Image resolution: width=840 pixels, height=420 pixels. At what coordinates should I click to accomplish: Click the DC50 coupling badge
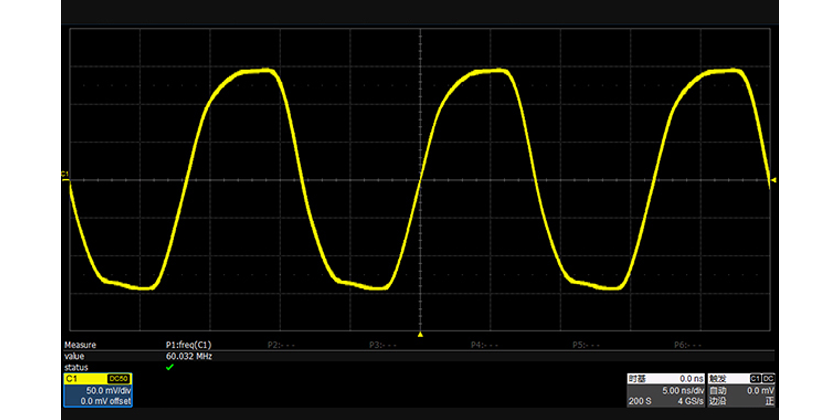pyautogui.click(x=118, y=379)
